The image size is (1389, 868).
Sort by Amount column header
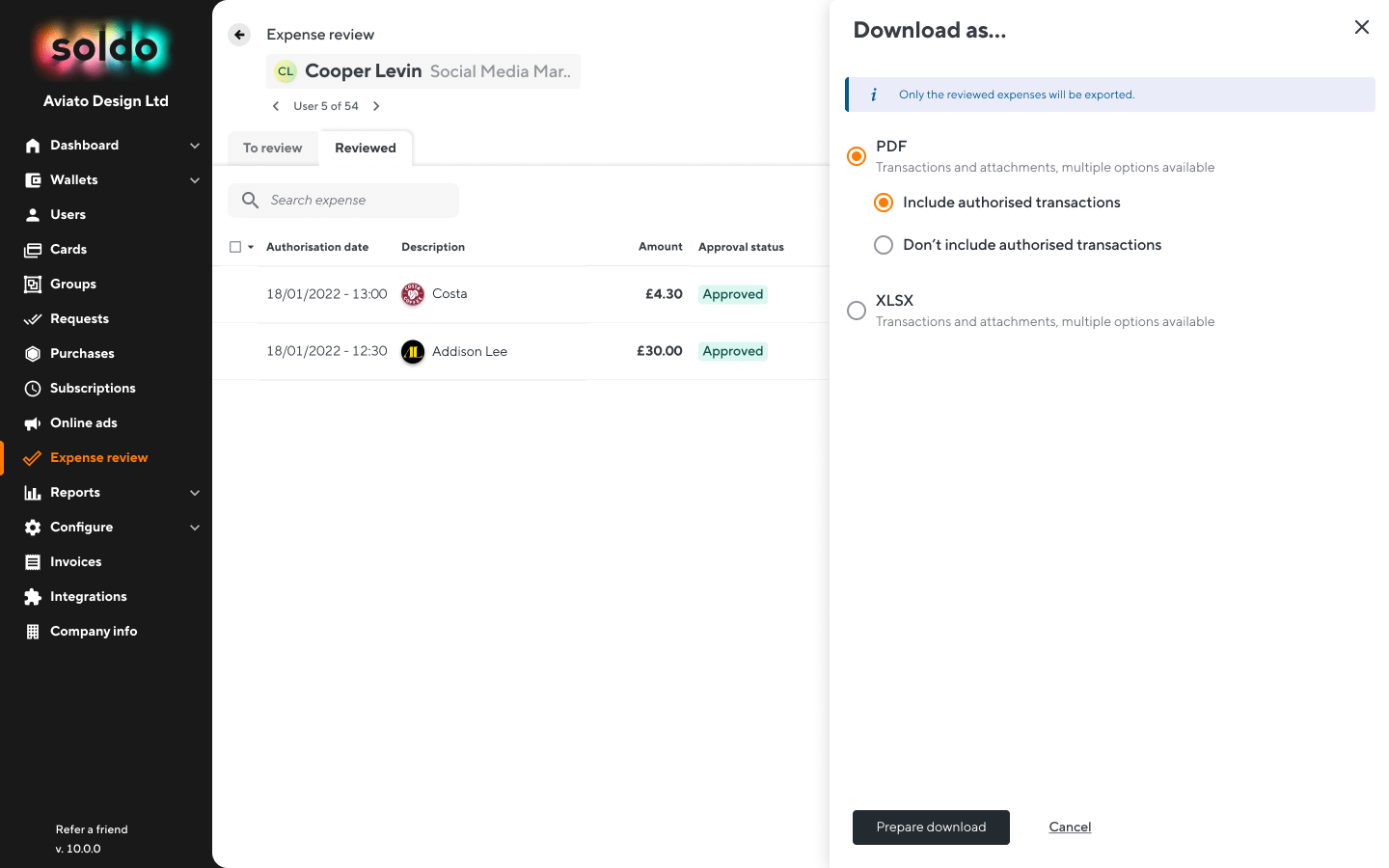[660, 247]
